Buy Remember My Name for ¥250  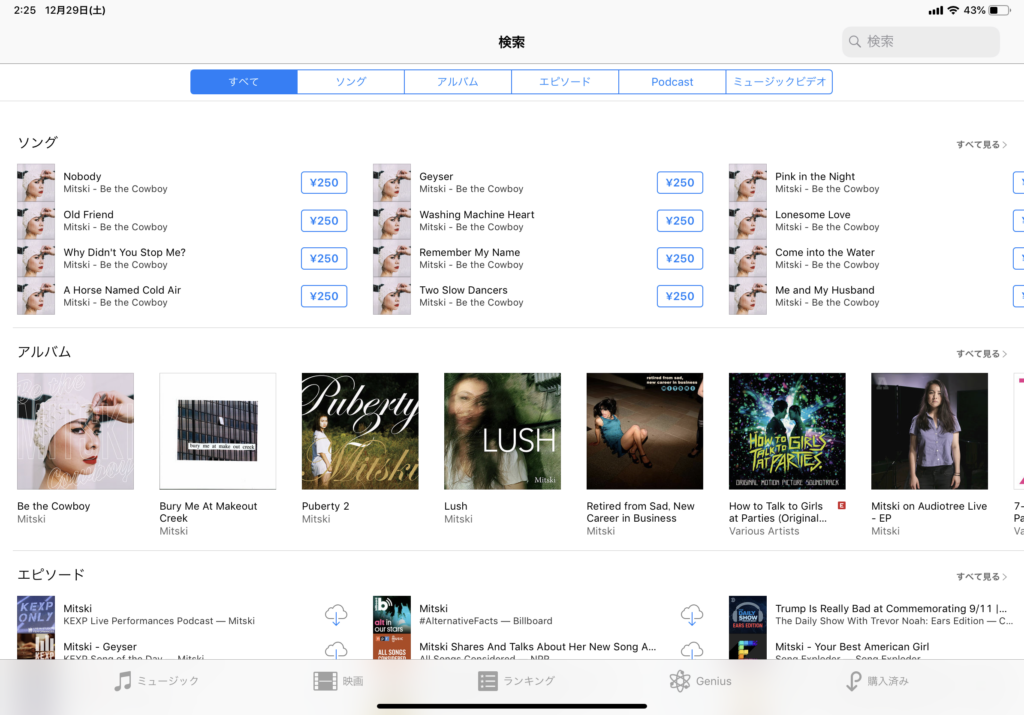680,259
